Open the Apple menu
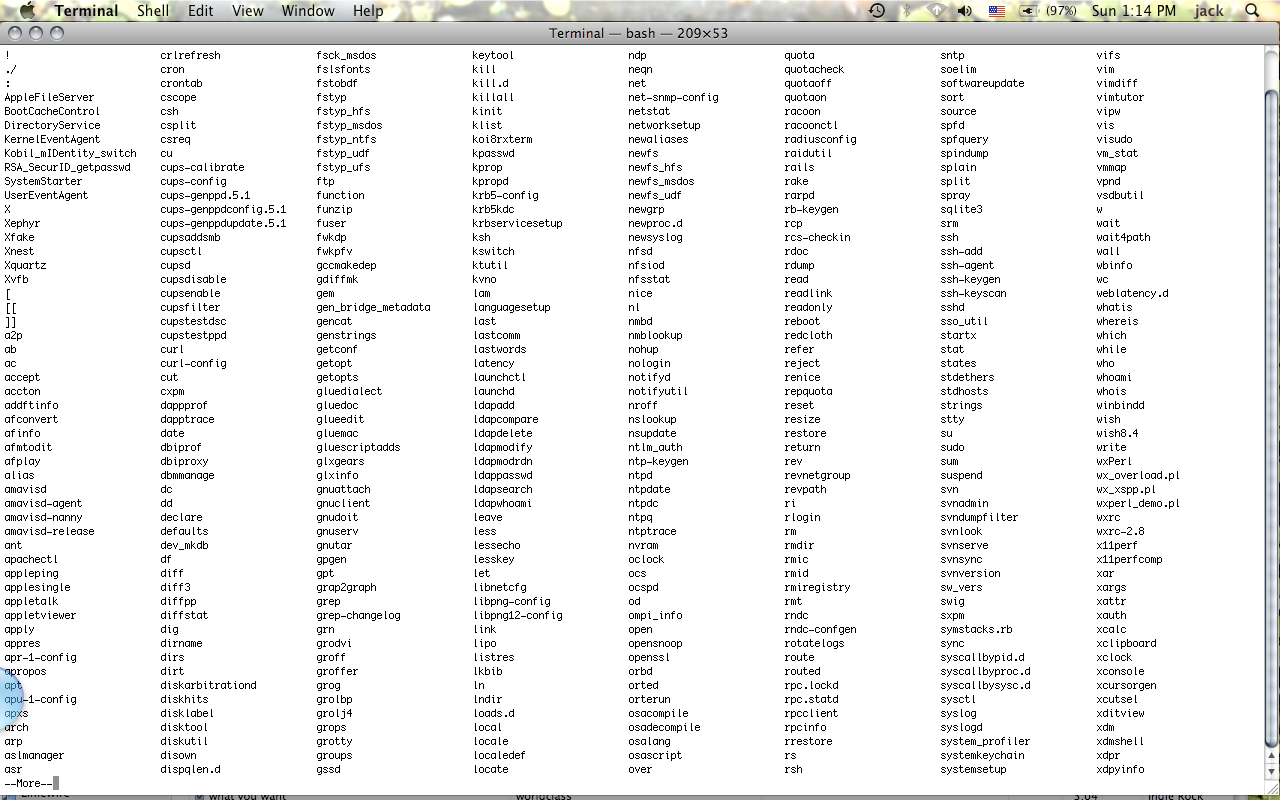Image resolution: width=1280 pixels, height=800 pixels. pos(25,11)
